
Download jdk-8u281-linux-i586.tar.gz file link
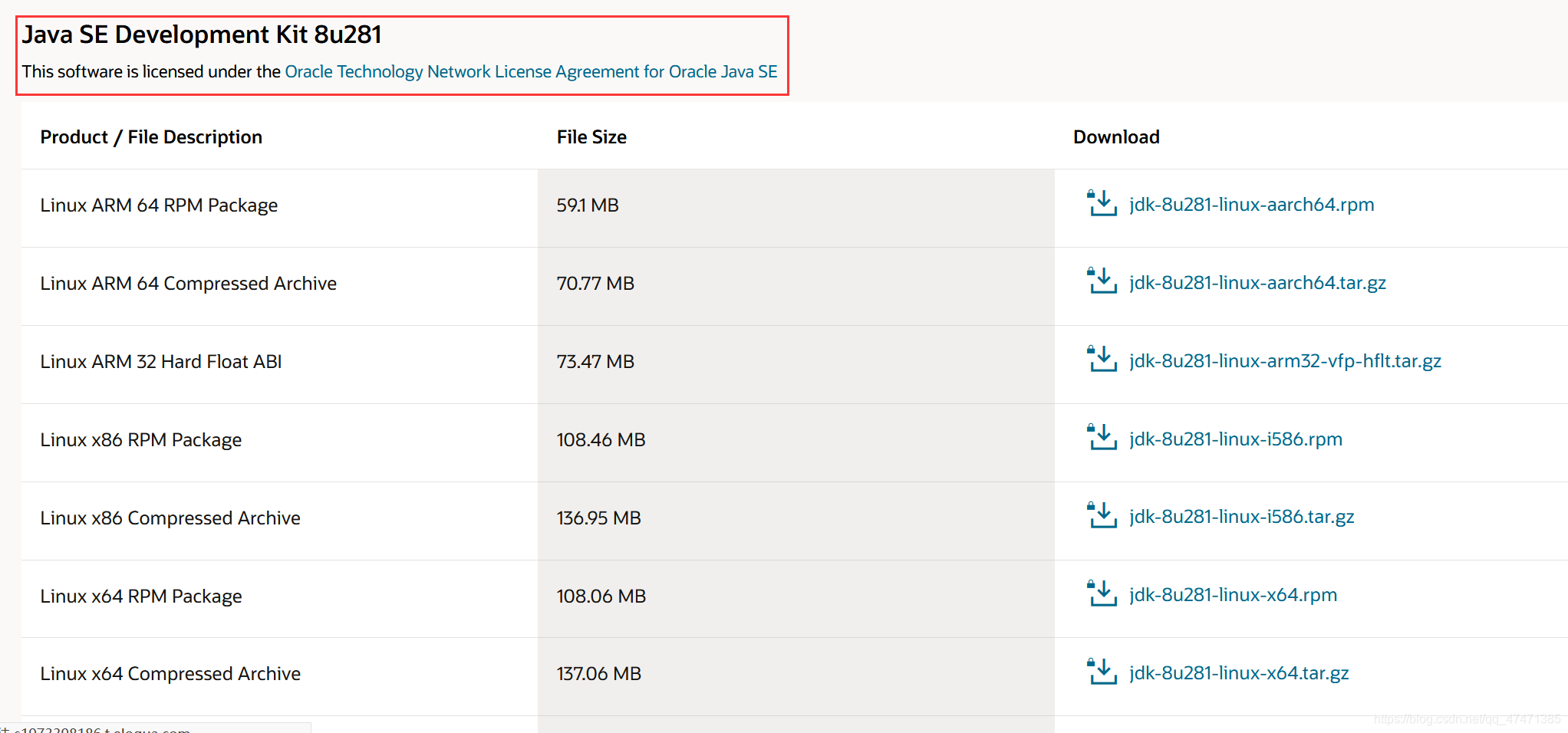[1241, 517]
